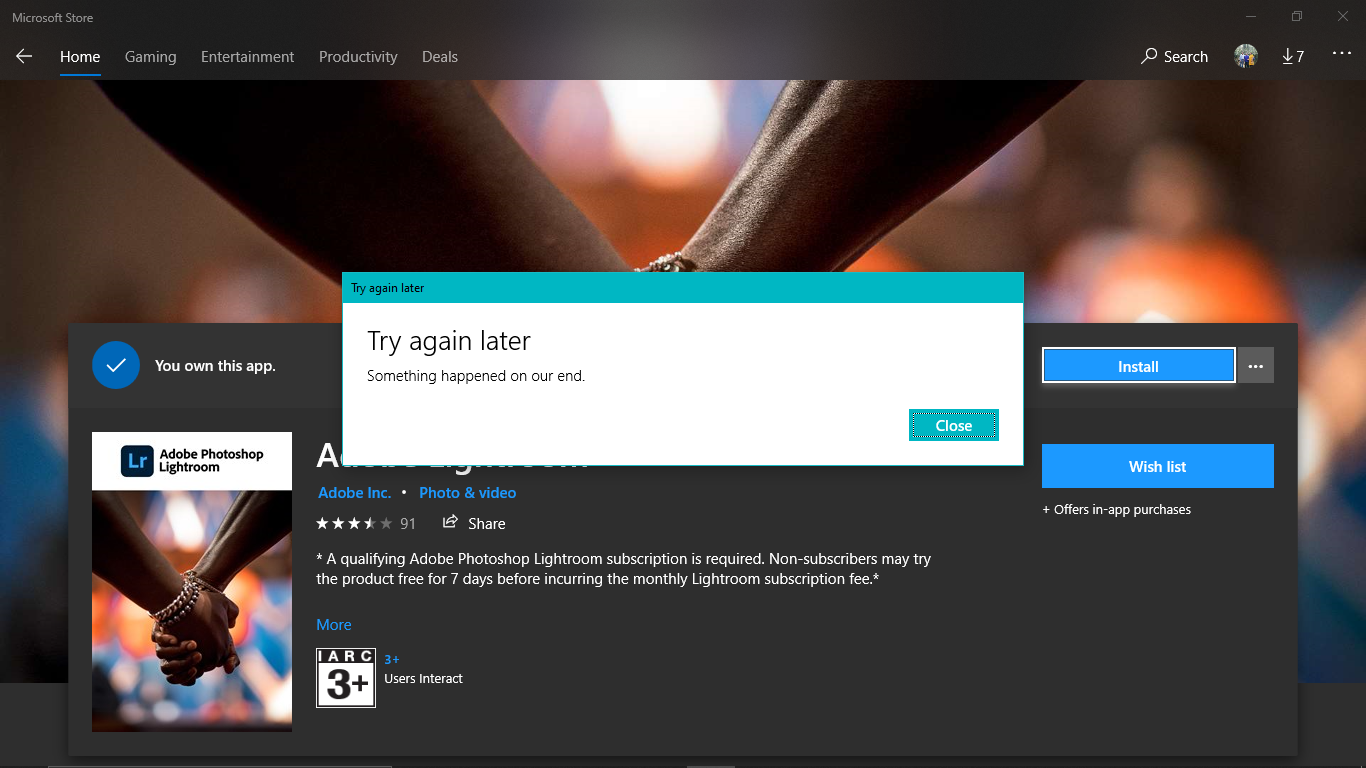1366x768 pixels.
Task: Close the Try again later dialog
Action: (954, 425)
